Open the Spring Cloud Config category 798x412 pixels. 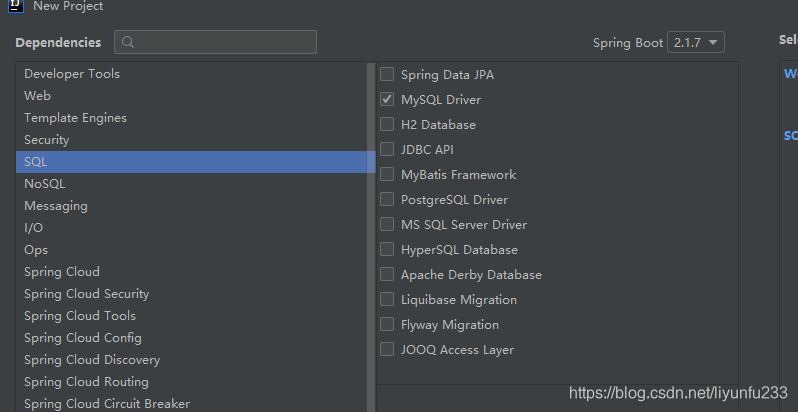[191, 337]
